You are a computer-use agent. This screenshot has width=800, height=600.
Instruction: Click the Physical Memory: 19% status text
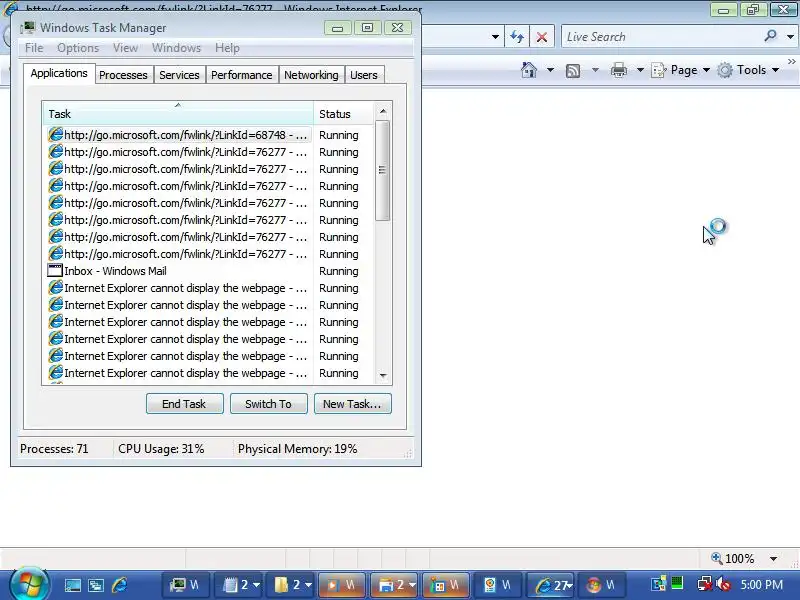pos(297,449)
